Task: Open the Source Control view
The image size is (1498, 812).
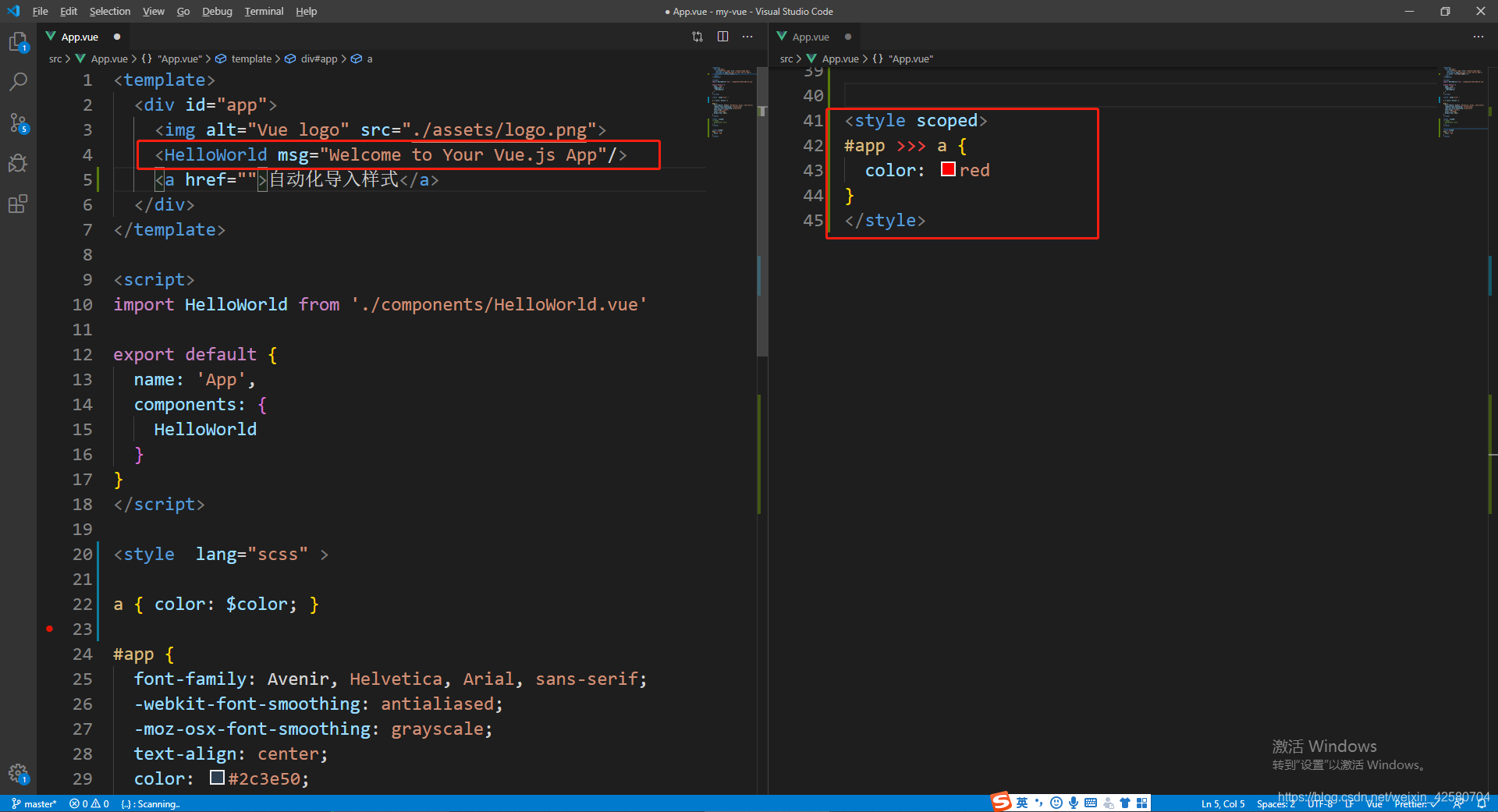Action: [x=18, y=122]
